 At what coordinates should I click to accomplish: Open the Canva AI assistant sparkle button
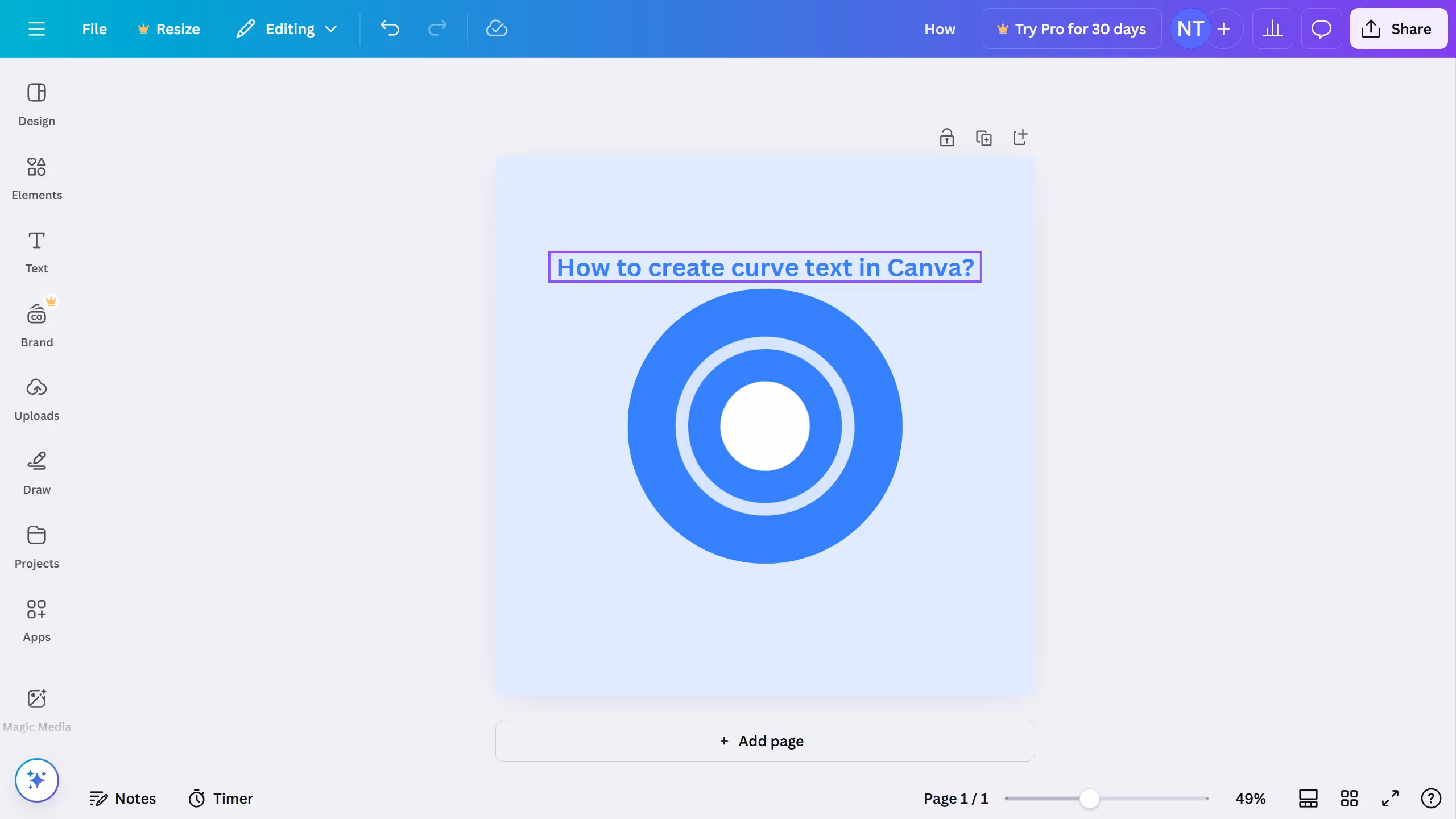click(x=36, y=780)
